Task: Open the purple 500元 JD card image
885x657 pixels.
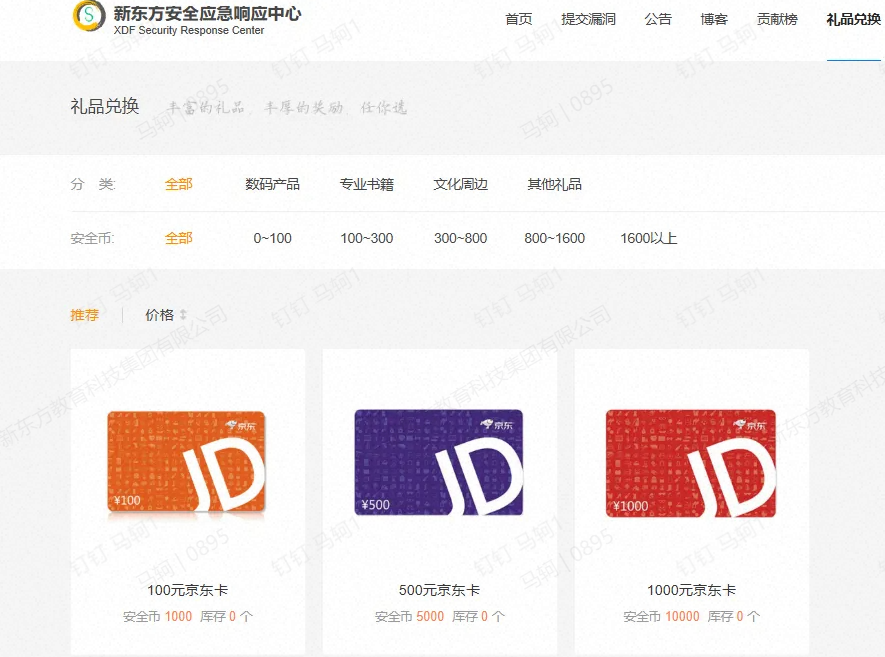Action: tap(439, 463)
